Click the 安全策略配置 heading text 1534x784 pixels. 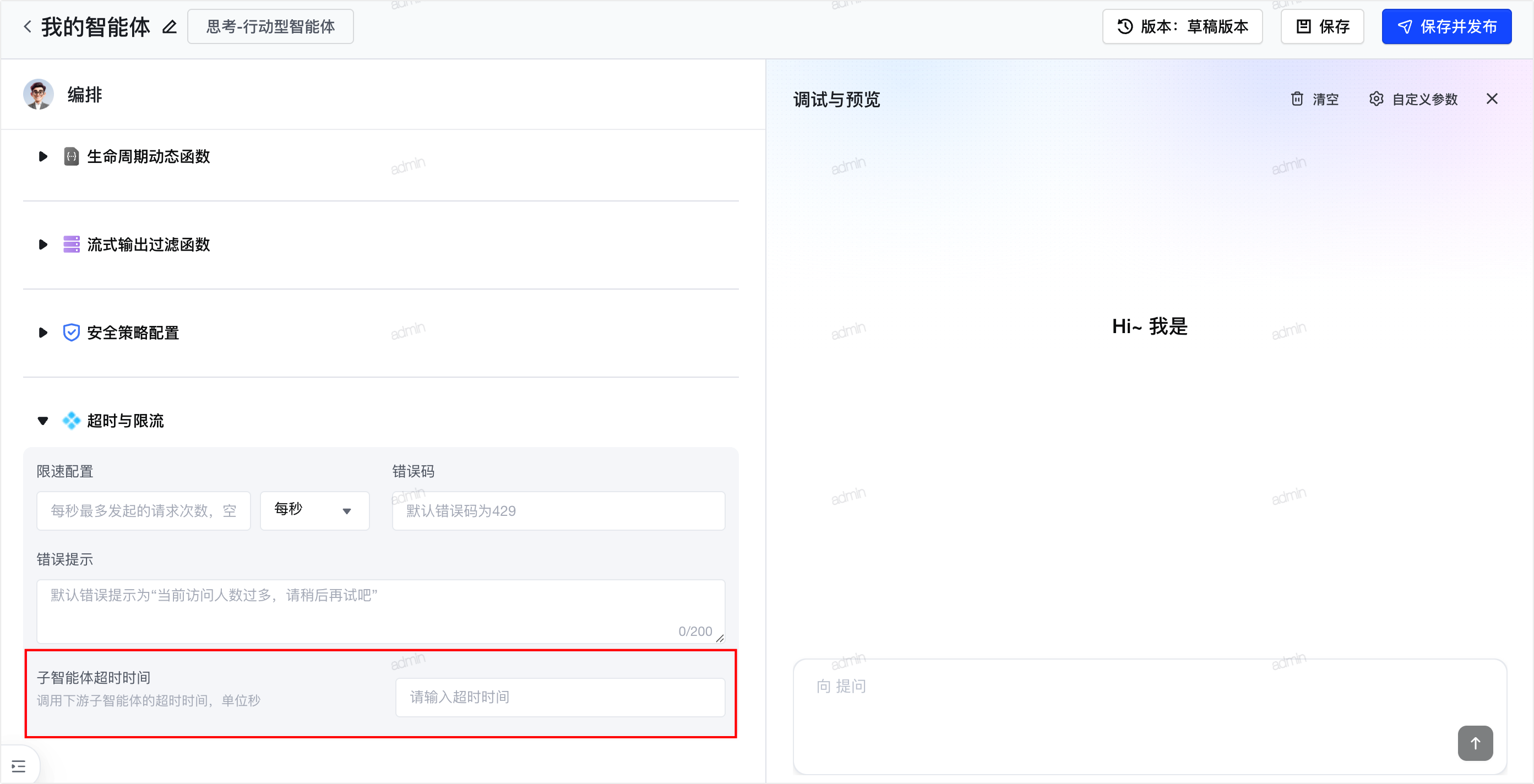(x=133, y=333)
